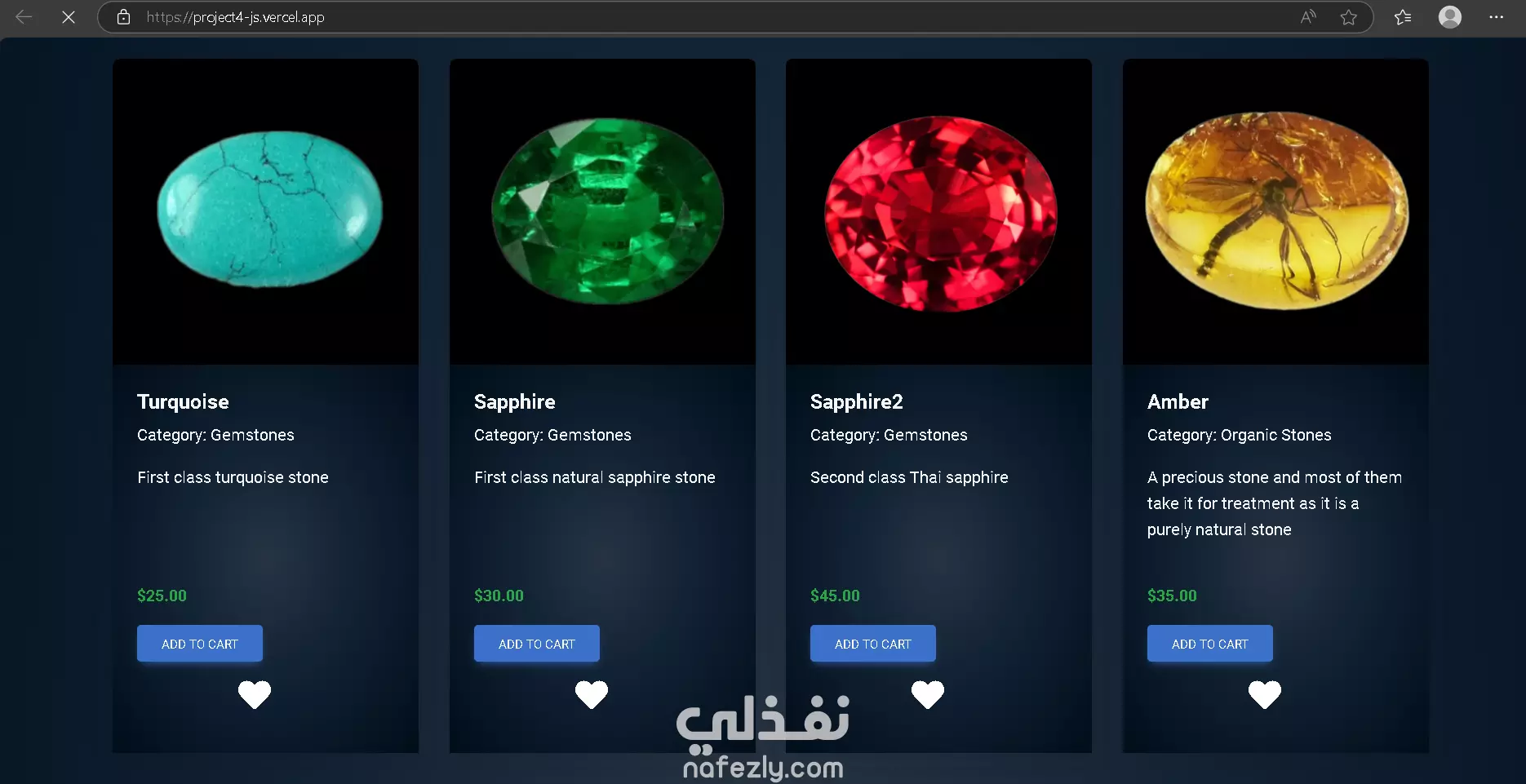Add Amber to cart
The height and width of the screenshot is (784, 1526).
[x=1210, y=644]
